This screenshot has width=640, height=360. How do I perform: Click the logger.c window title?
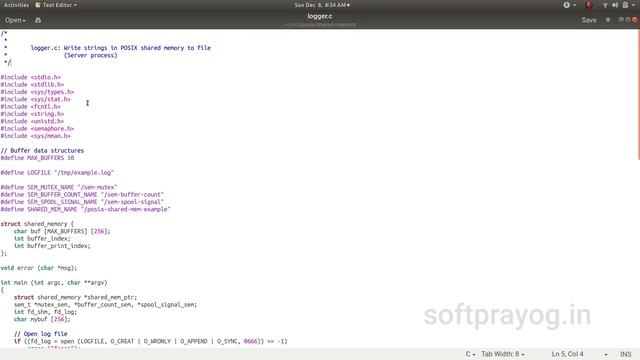click(320, 16)
